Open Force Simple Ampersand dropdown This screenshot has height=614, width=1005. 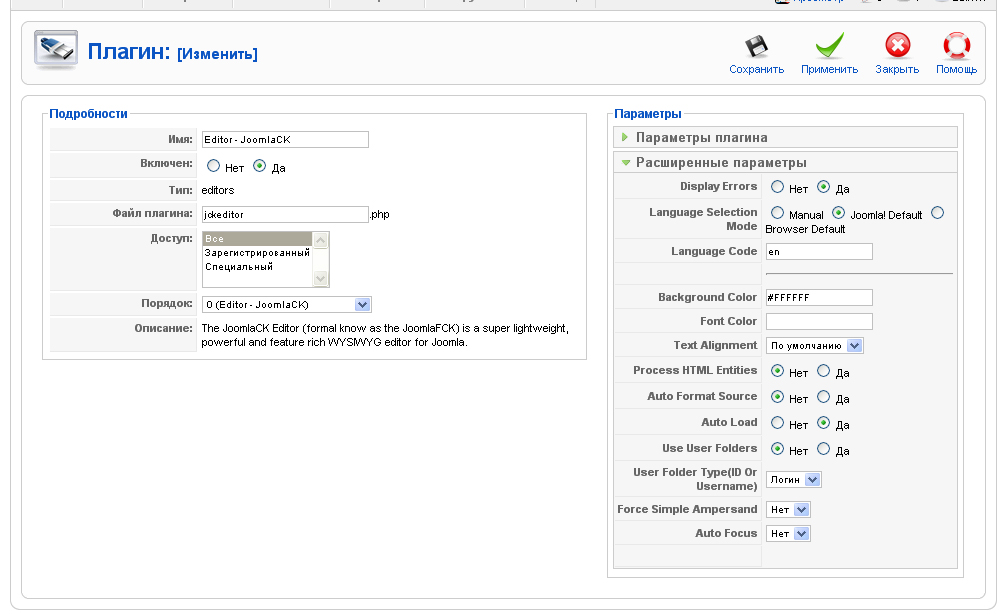(788, 510)
